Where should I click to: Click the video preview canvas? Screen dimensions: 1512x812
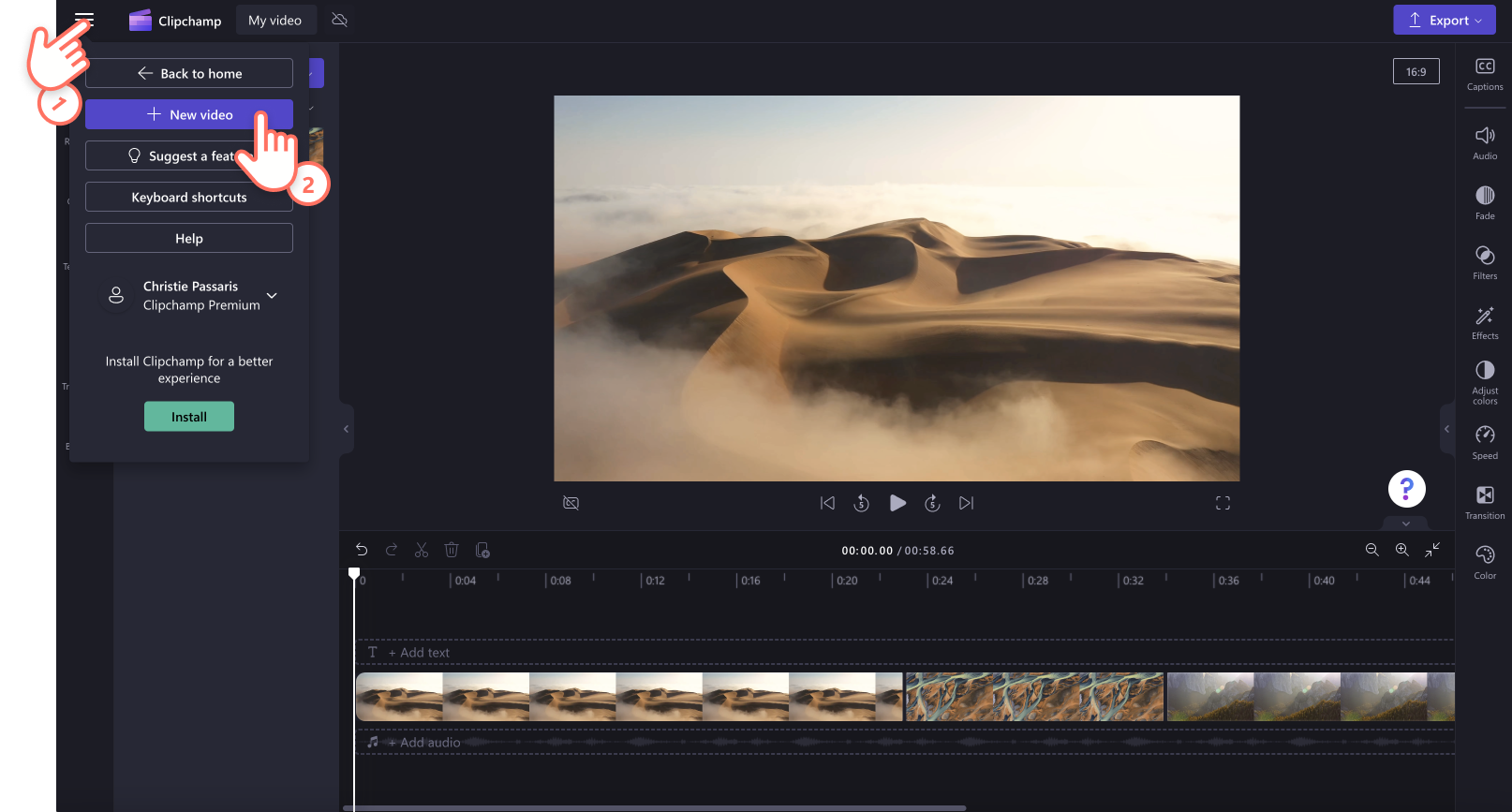pyautogui.click(x=897, y=288)
